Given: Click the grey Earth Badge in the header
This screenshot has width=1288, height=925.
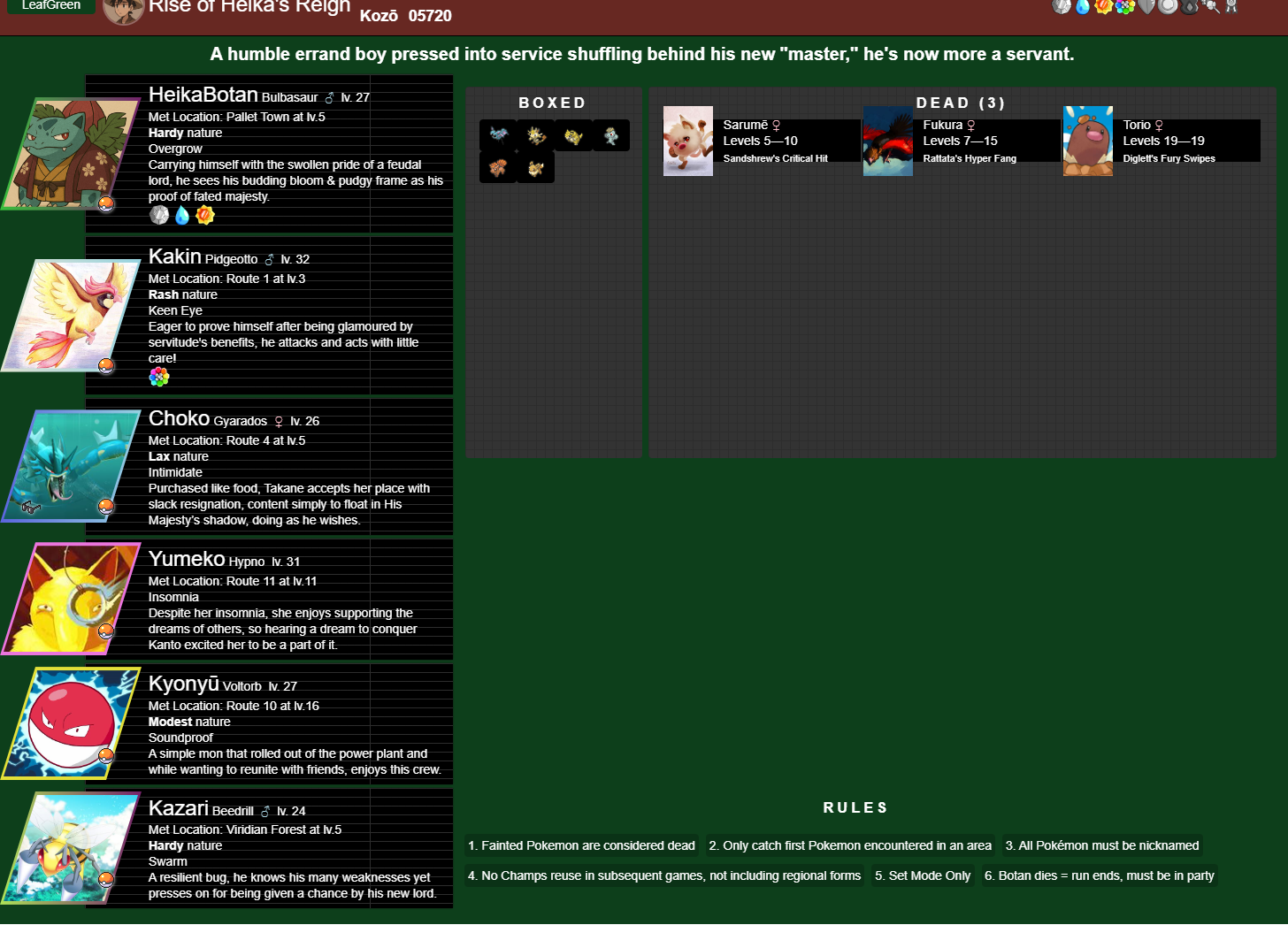Looking at the screenshot, I should (x=1210, y=6).
